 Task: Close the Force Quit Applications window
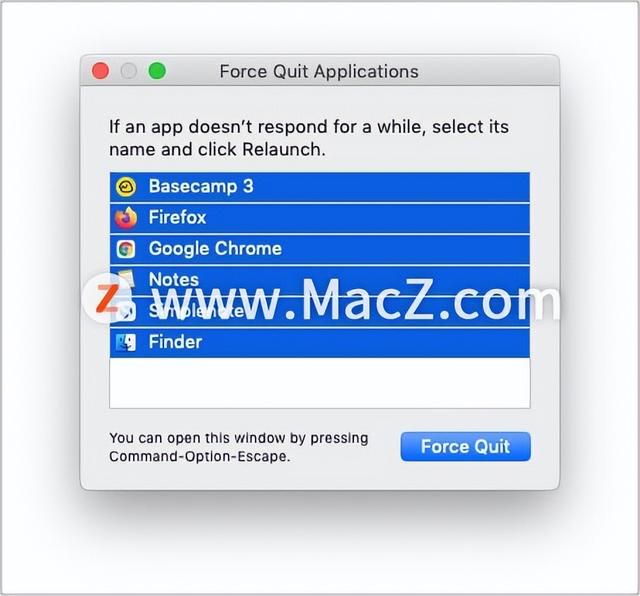[x=100, y=71]
